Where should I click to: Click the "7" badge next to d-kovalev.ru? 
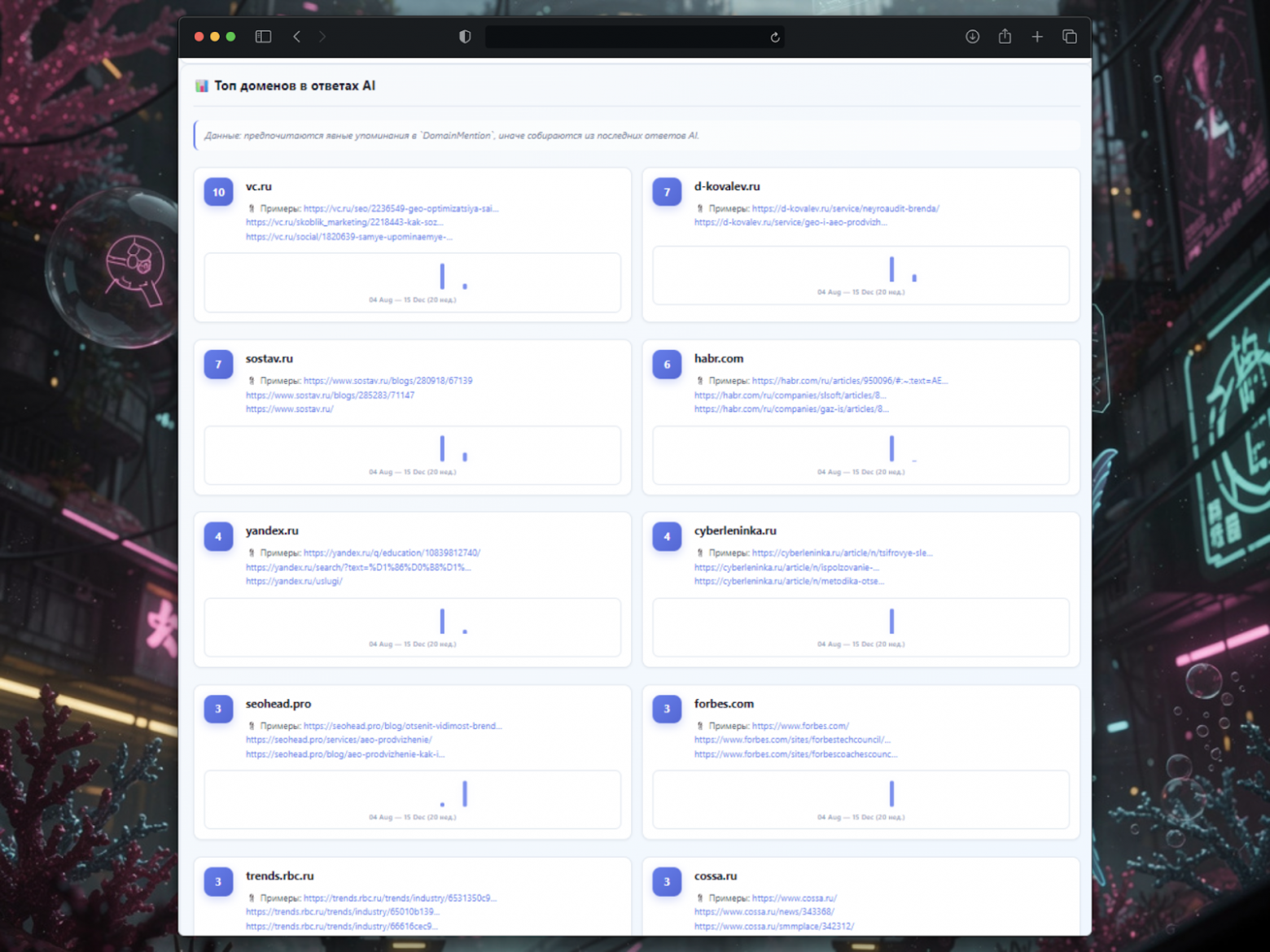click(x=666, y=192)
